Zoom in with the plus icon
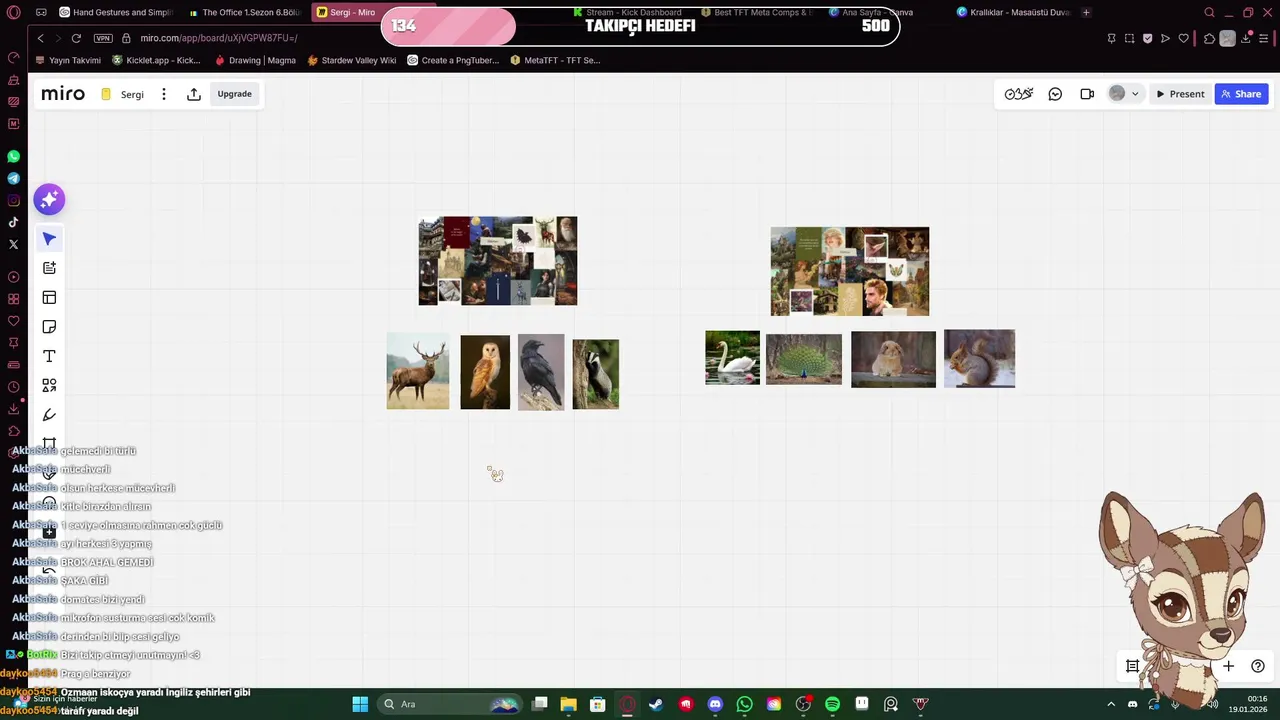The width and height of the screenshot is (1280, 720). 1228,666
